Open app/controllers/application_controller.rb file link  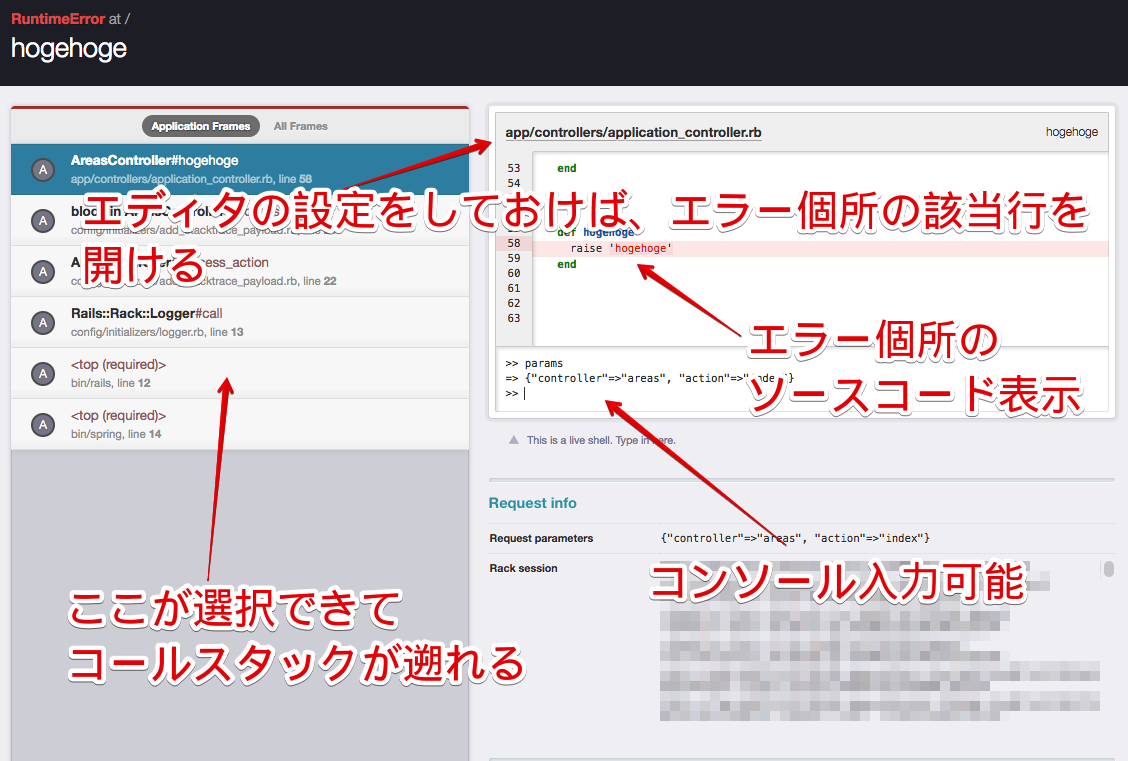click(633, 132)
